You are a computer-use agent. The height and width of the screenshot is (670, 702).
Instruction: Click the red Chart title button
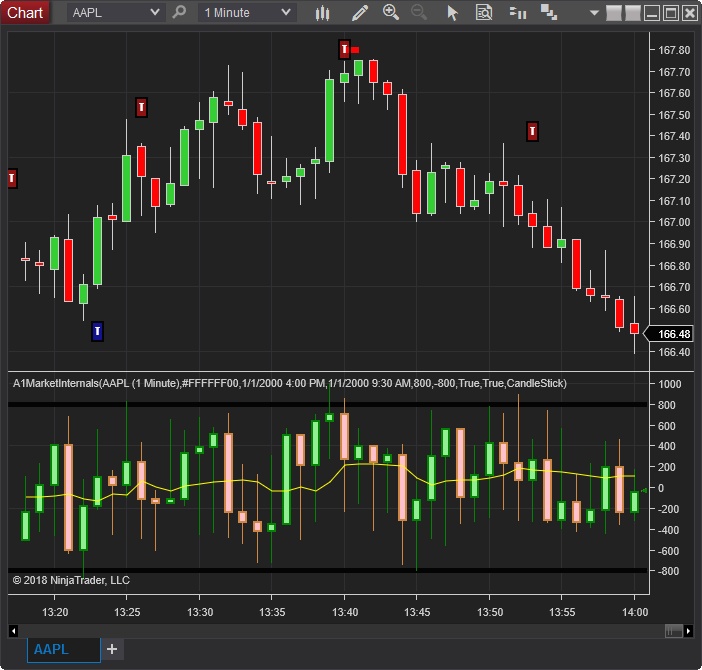pyautogui.click(x=25, y=12)
